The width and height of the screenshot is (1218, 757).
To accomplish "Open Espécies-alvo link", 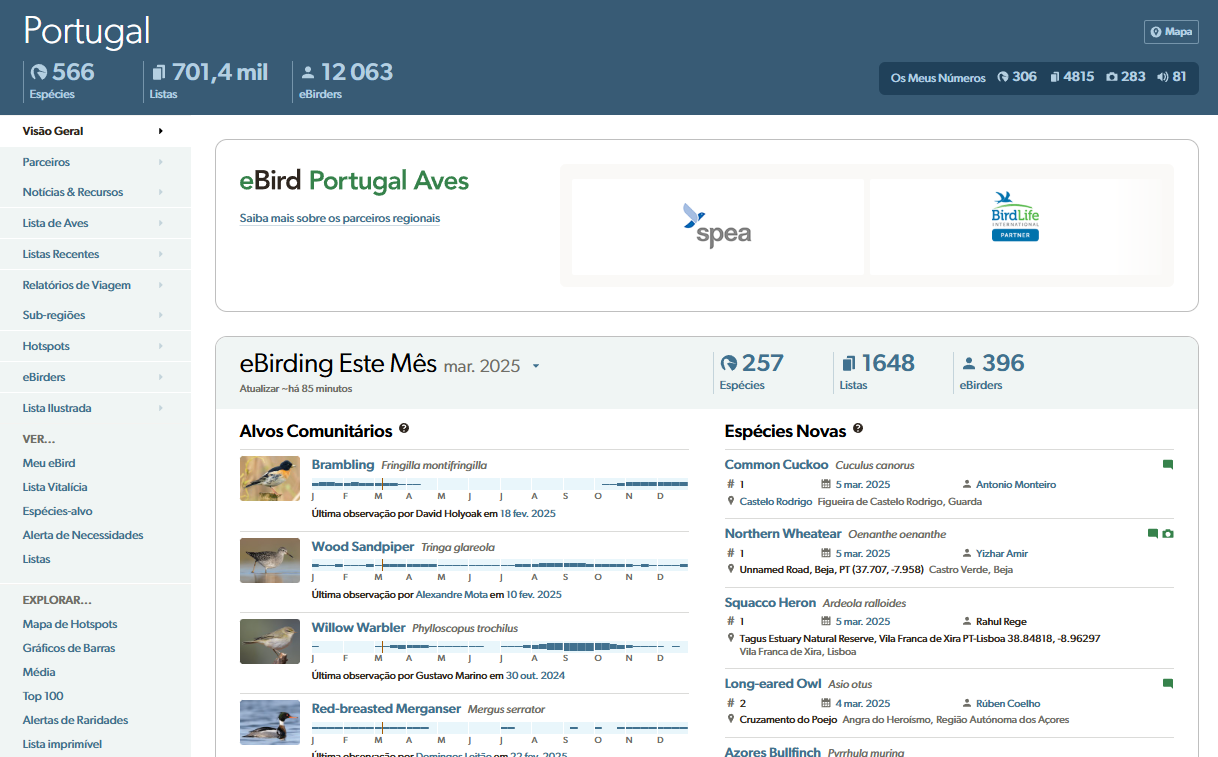I will click(x=58, y=511).
